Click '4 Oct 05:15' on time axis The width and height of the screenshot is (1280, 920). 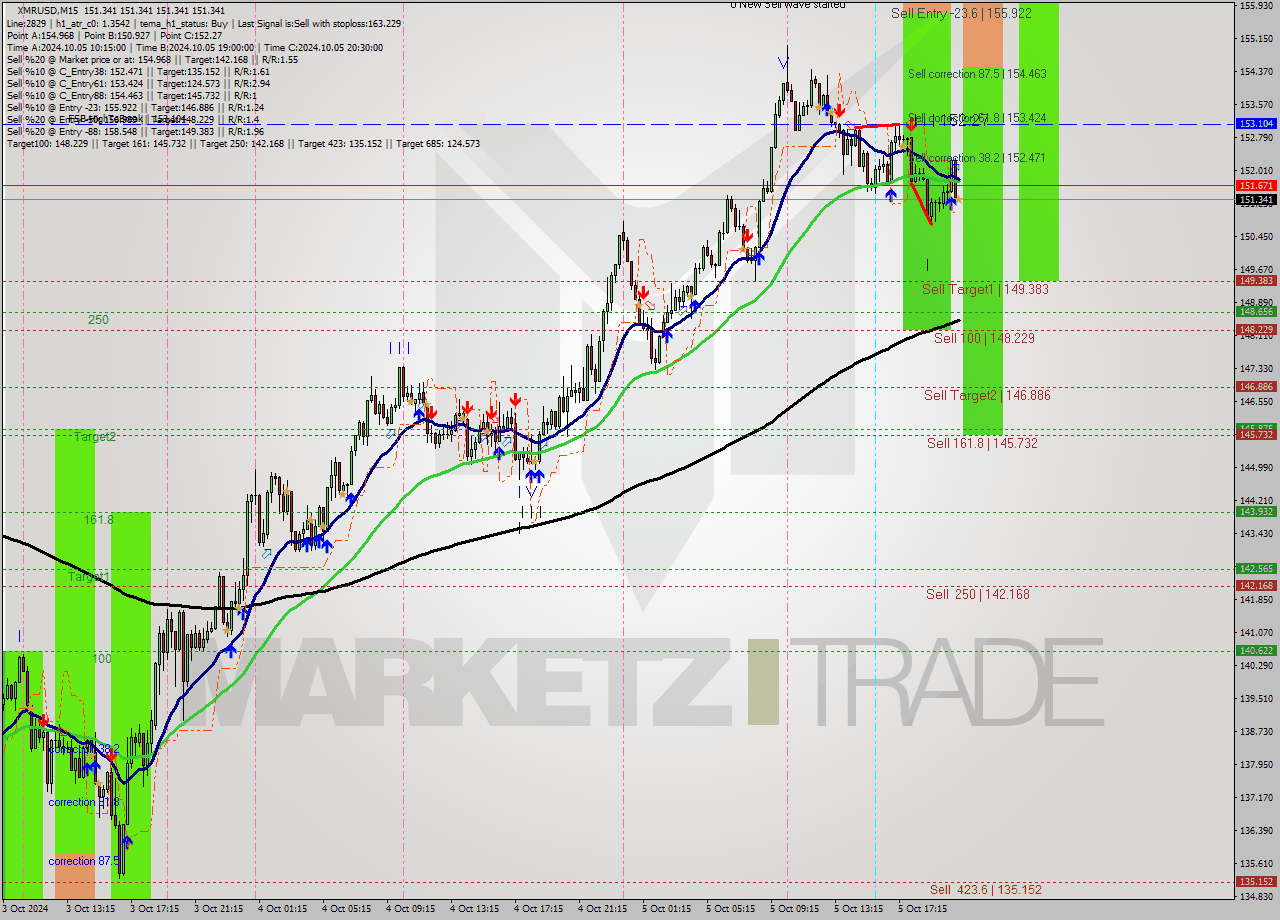tap(347, 909)
